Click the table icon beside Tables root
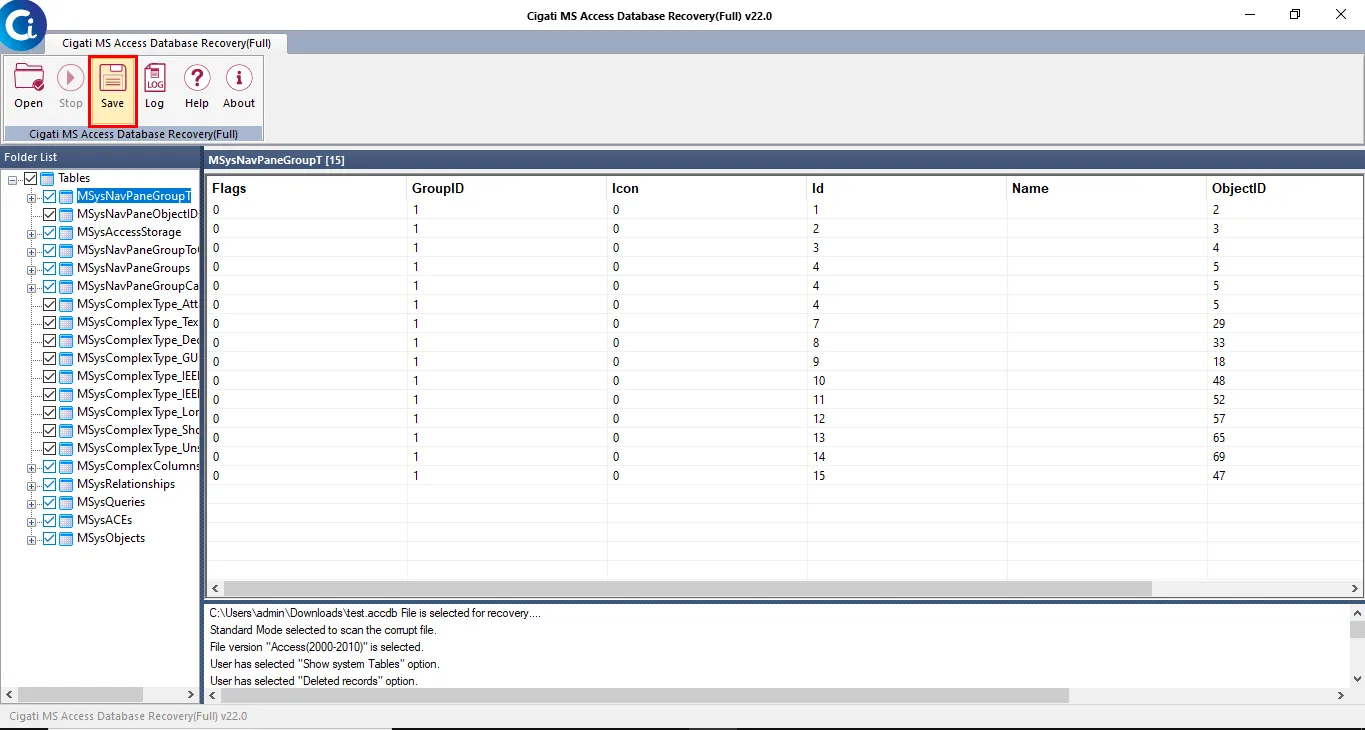Screen dimensions: 1365x730 48,178
